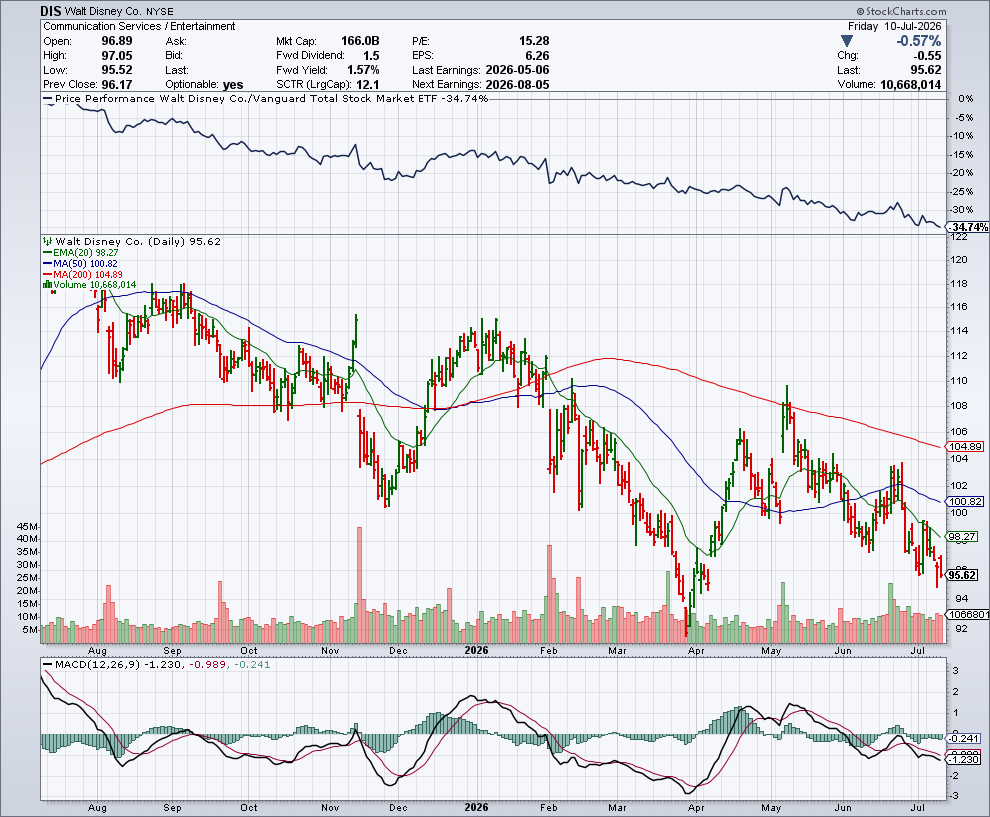The height and width of the screenshot is (817, 990).
Task: Click the tall early-February volume spike bar
Action: pos(549,594)
